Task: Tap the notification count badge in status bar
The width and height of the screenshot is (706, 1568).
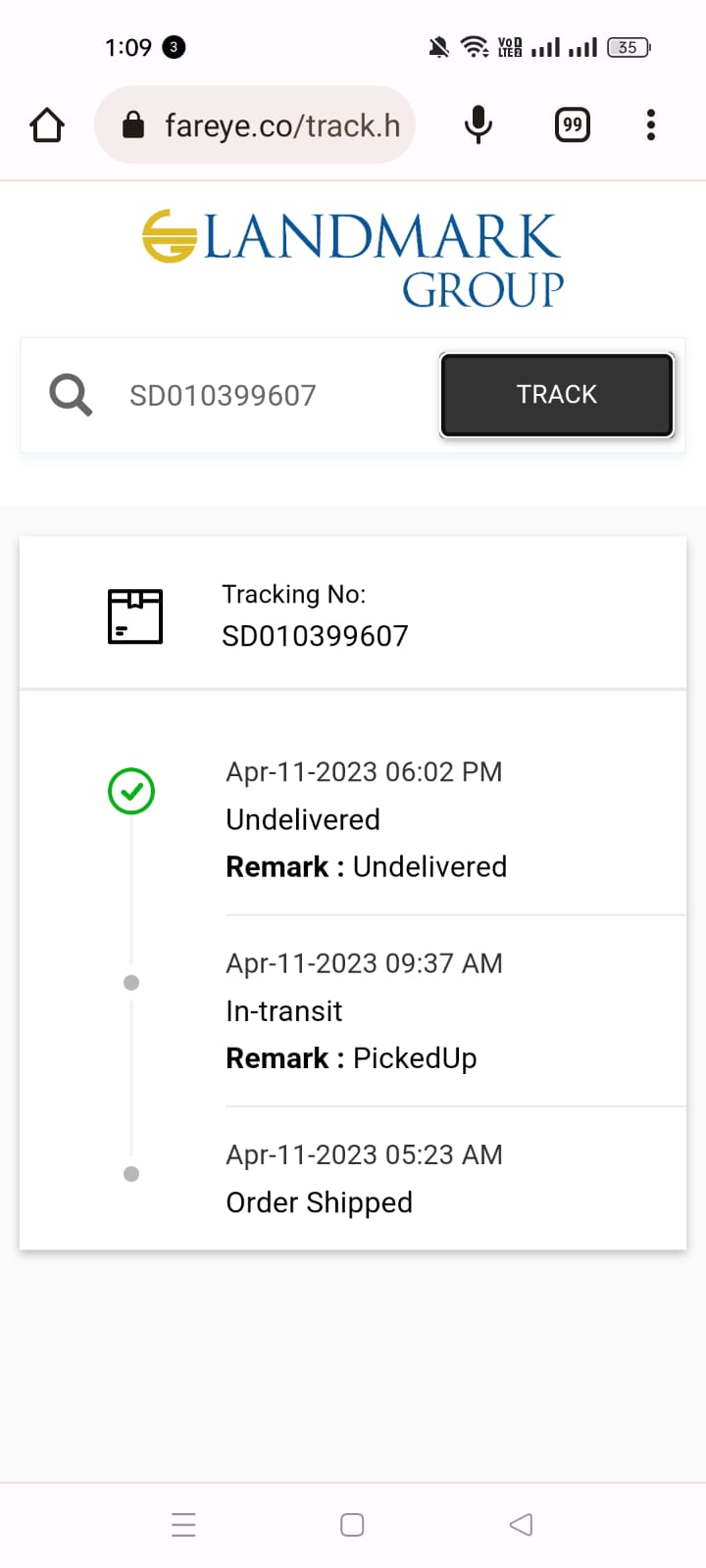Action: (x=174, y=47)
